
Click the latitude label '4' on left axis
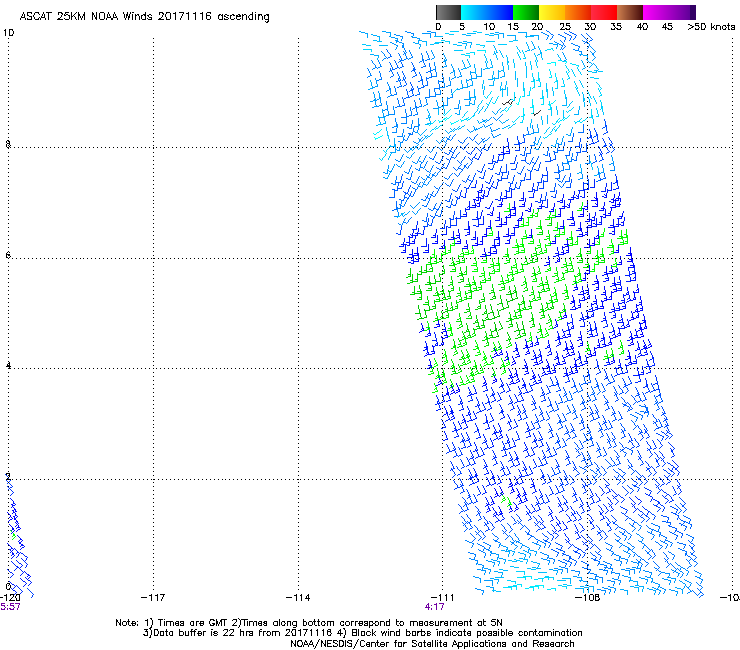[8, 365]
